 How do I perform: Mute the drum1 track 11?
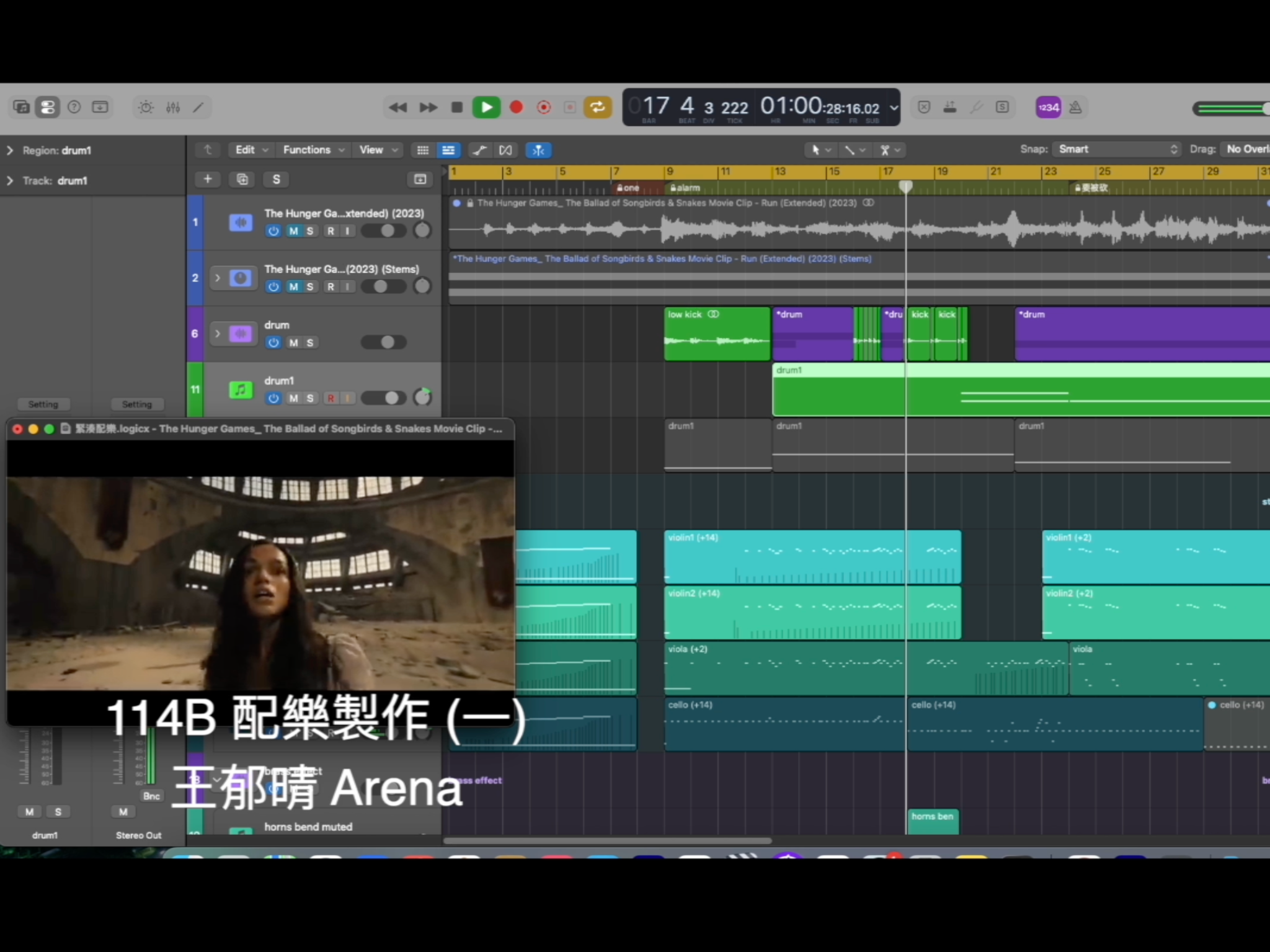pos(293,399)
